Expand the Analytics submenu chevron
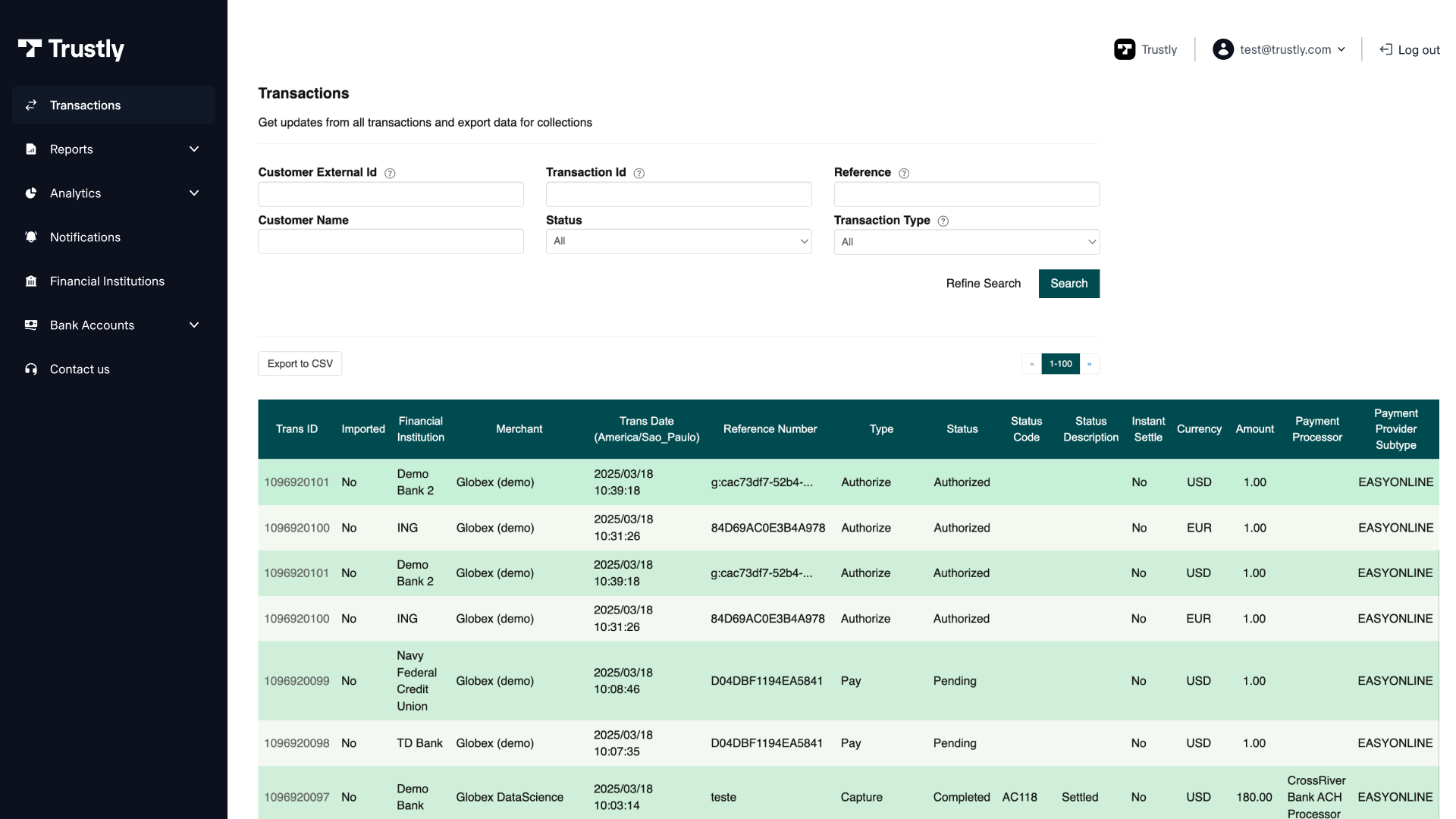Viewport: 1456px width, 819px height. 194,193
